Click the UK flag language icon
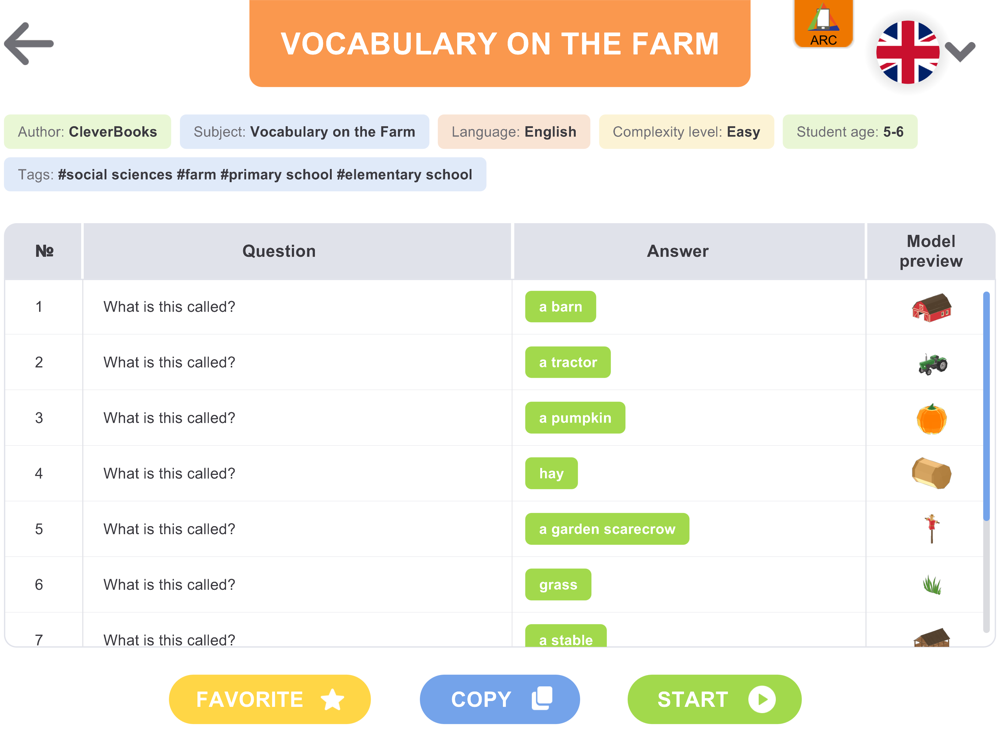 coord(907,52)
